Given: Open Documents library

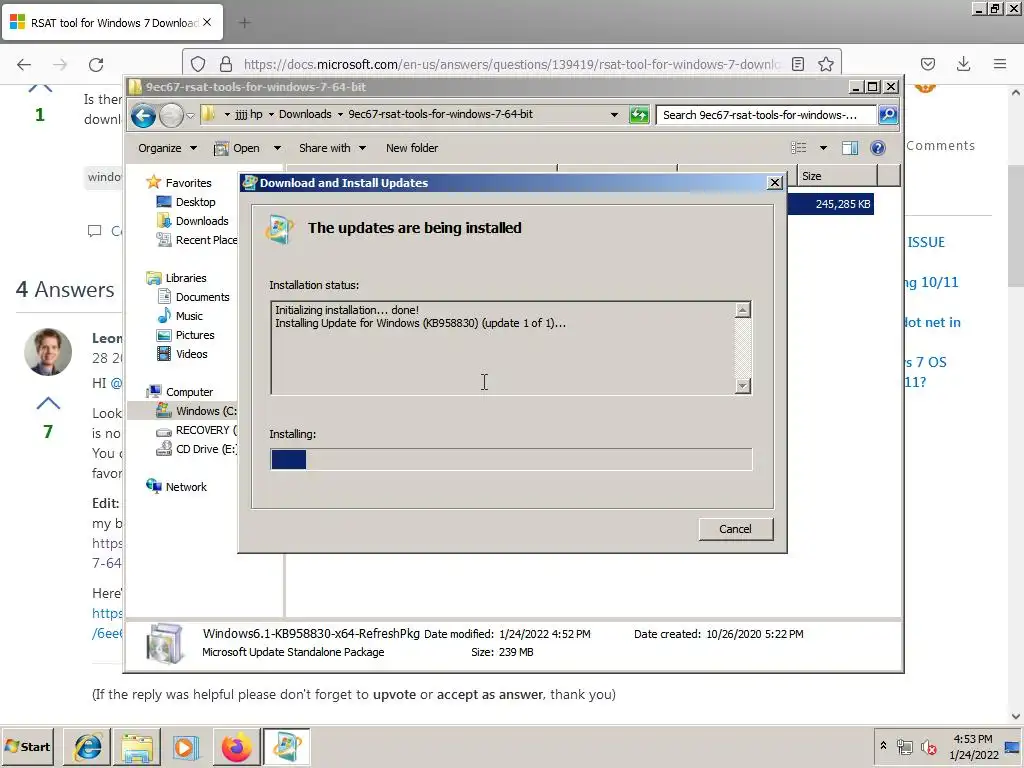Looking at the screenshot, I should pyautogui.click(x=194, y=297).
